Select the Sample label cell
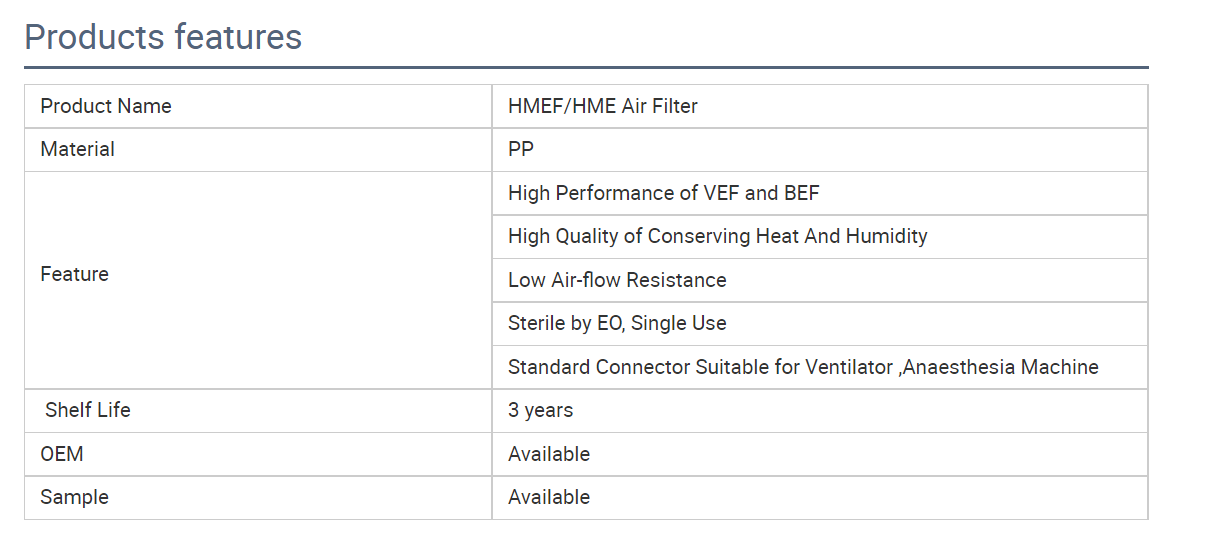 (x=258, y=498)
